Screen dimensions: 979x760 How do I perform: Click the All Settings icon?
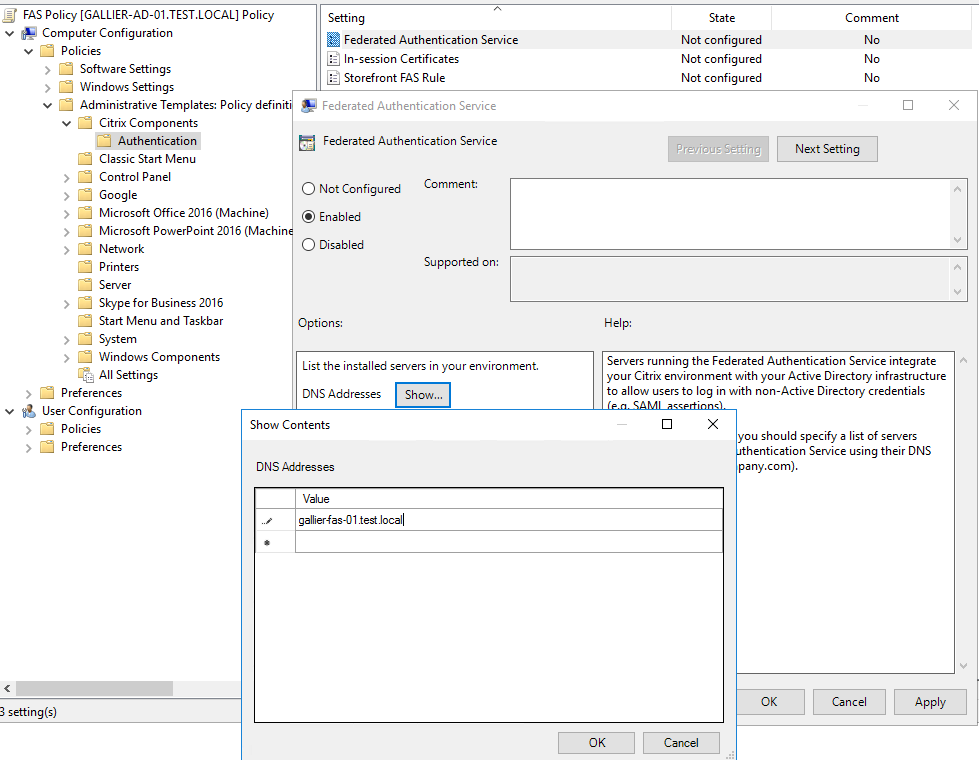[86, 375]
